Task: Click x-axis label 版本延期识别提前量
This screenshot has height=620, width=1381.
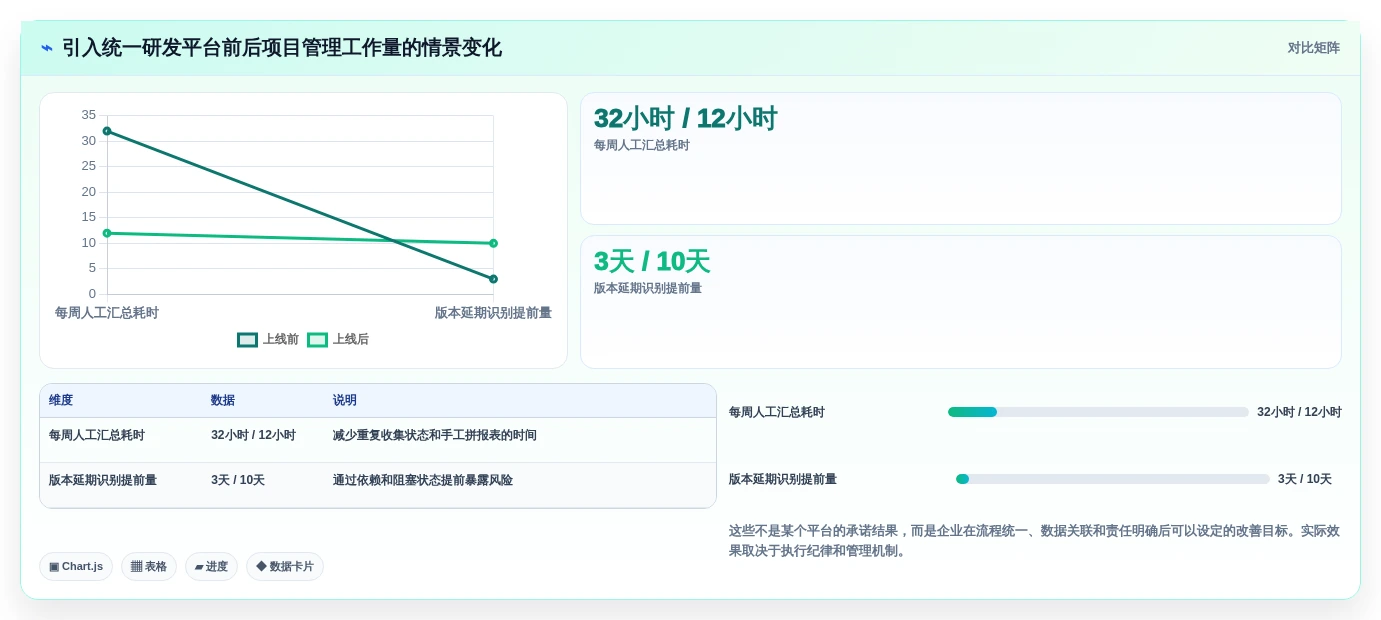Action: tap(493, 313)
